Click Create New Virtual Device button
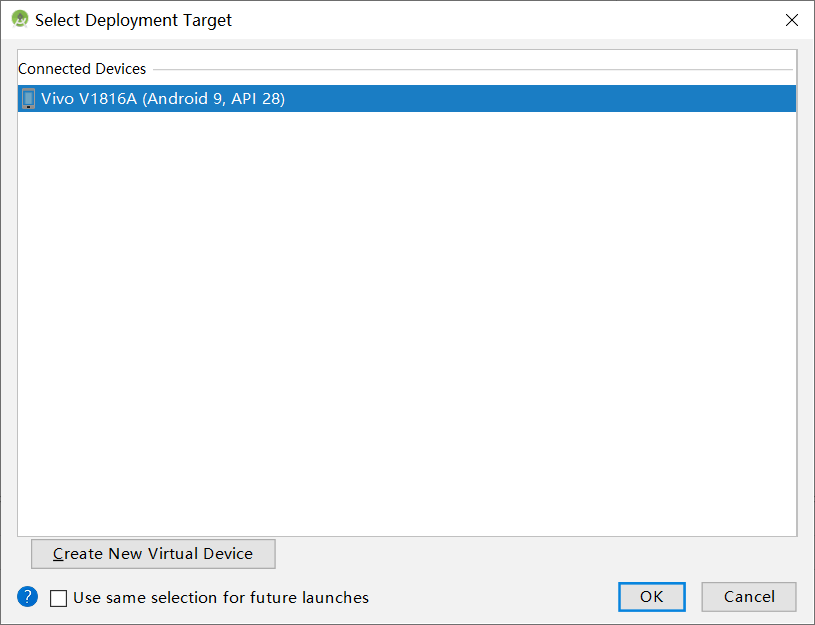Viewport: 815px width, 625px height. click(153, 554)
